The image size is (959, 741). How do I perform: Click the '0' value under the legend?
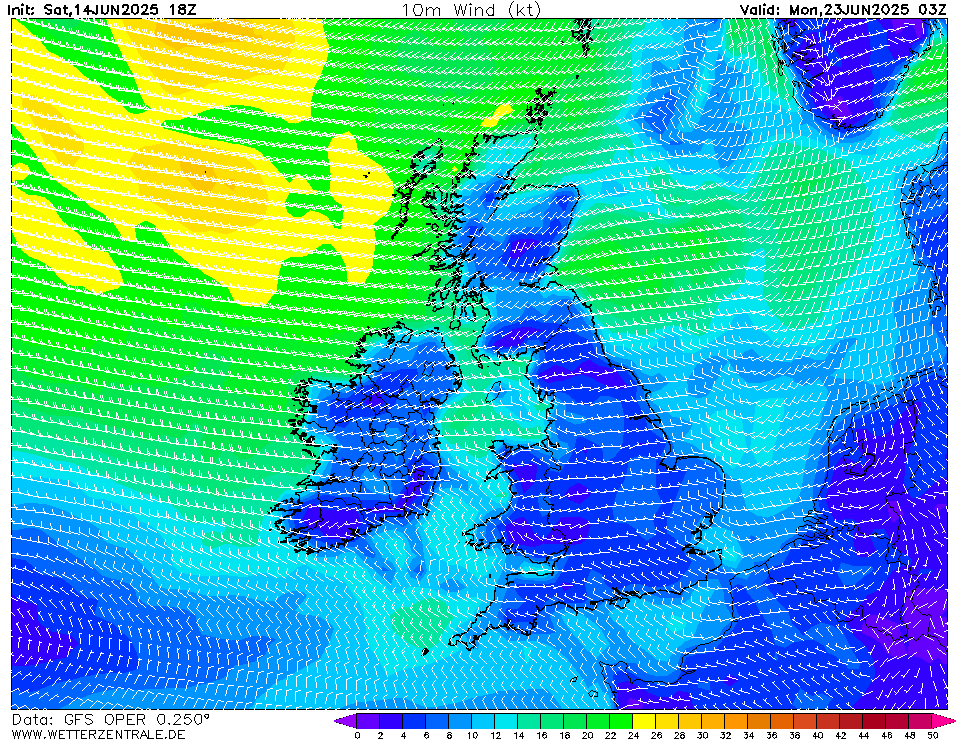[357, 735]
